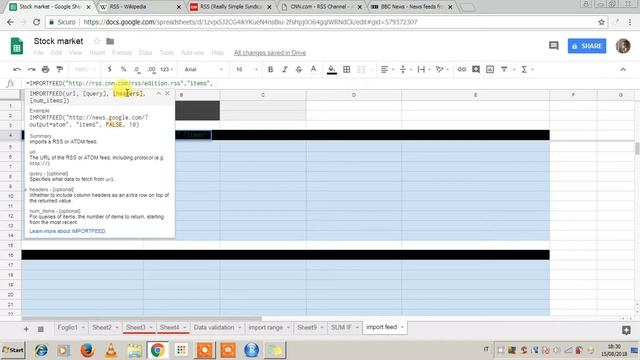Image resolution: width=640 pixels, height=360 pixels.
Task: Format as currency with dollar icon
Action: tap(109, 69)
